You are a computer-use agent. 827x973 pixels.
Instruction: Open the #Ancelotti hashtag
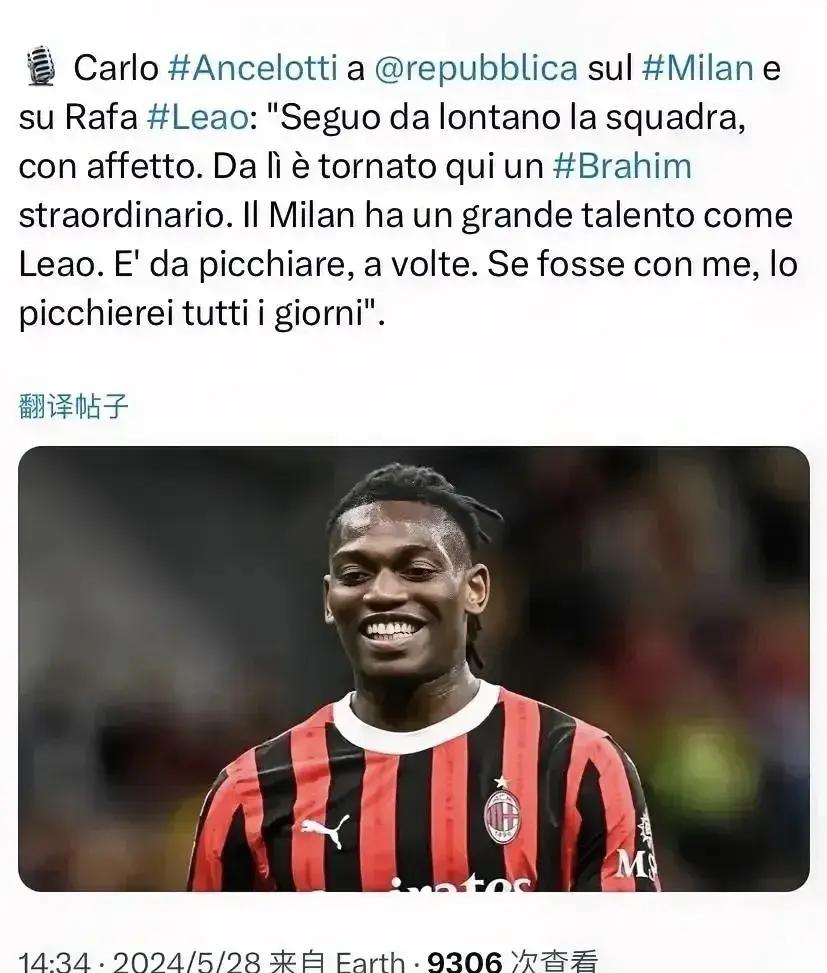pos(252,68)
